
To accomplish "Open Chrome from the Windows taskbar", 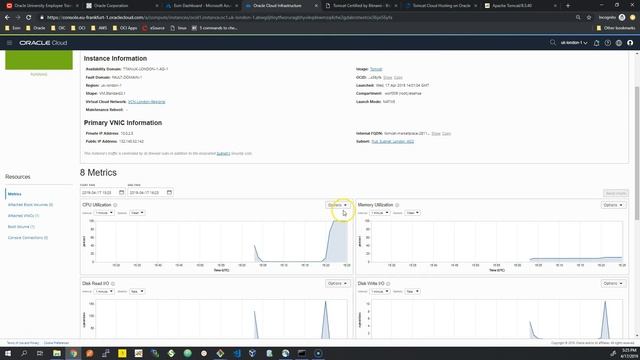I will pyautogui.click(x=73, y=353).
